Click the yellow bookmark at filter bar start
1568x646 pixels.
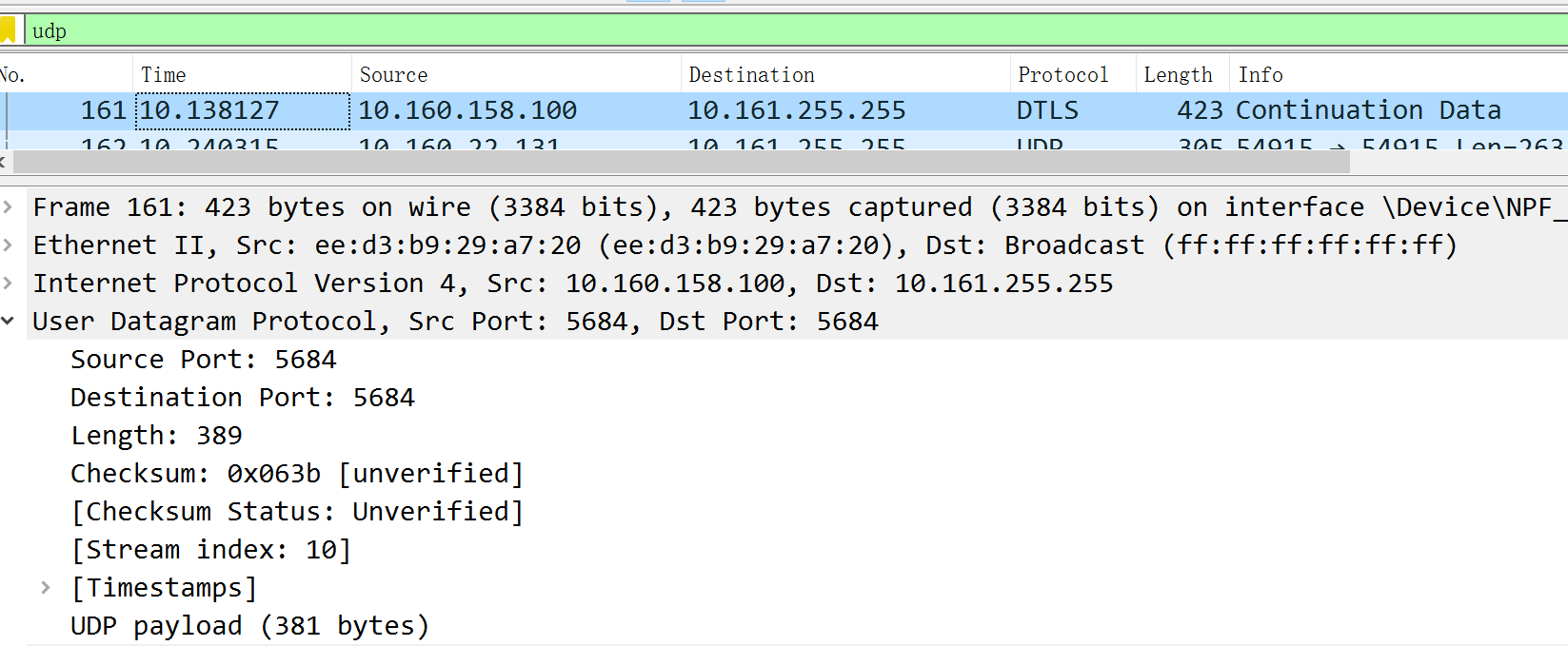pos(10,29)
